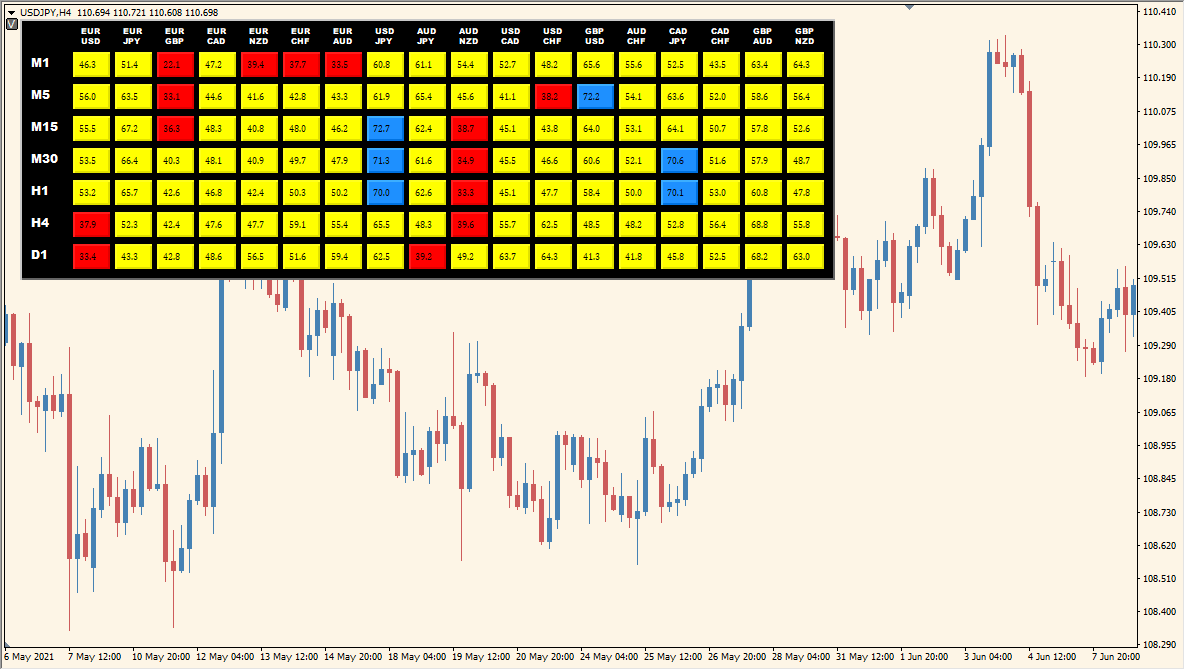
Task: Click the H4 timeframe row label
Action: tap(40, 223)
